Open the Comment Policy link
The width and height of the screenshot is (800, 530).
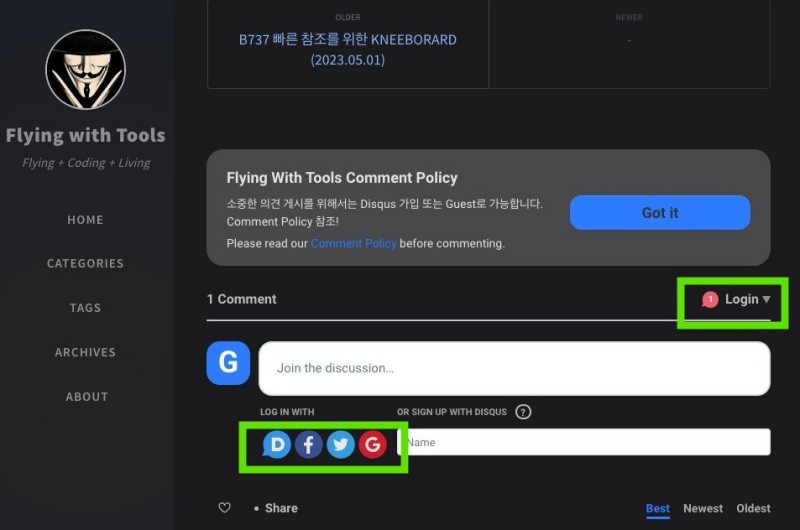(353, 243)
